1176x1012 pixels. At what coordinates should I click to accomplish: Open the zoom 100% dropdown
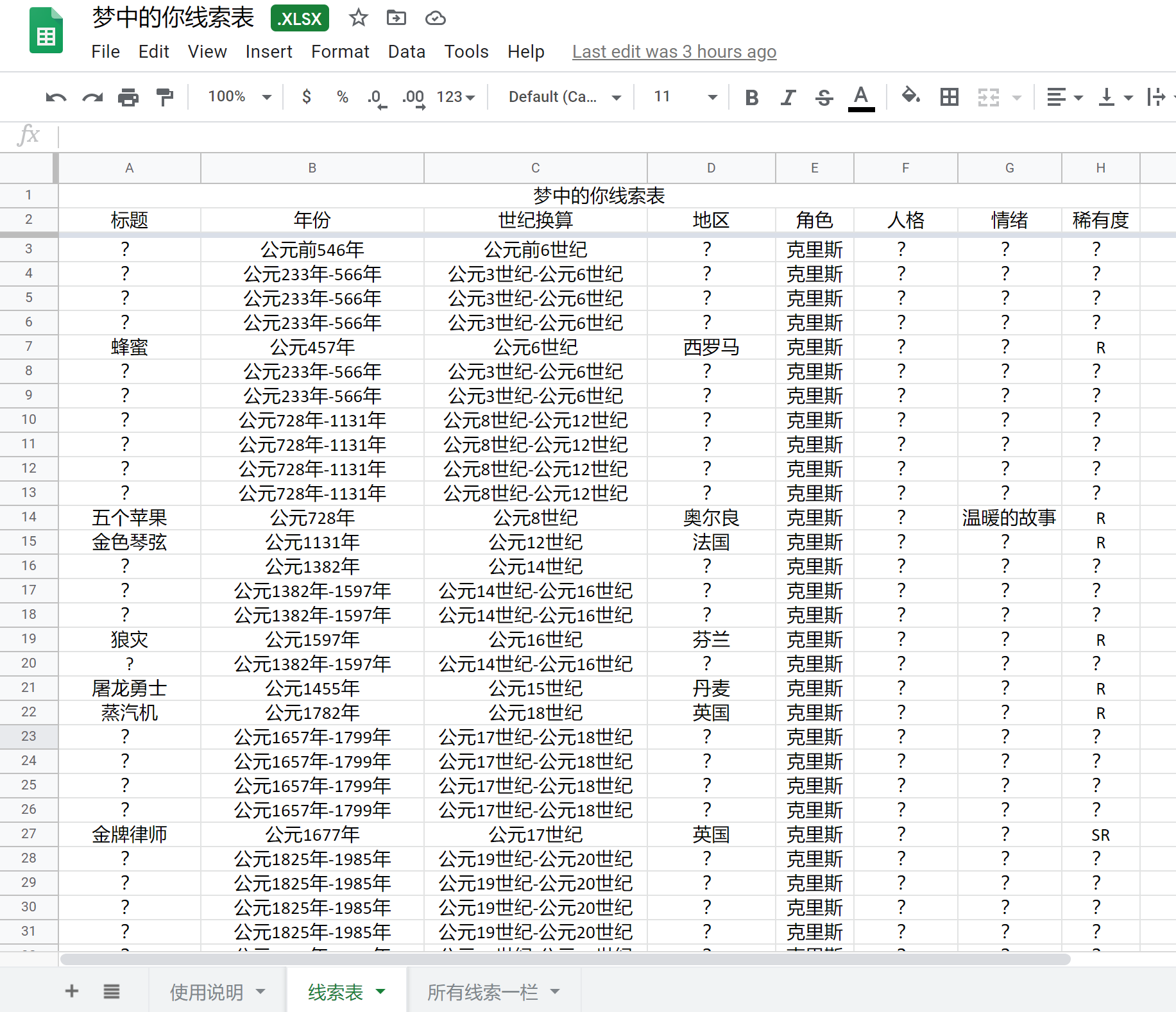tap(239, 97)
